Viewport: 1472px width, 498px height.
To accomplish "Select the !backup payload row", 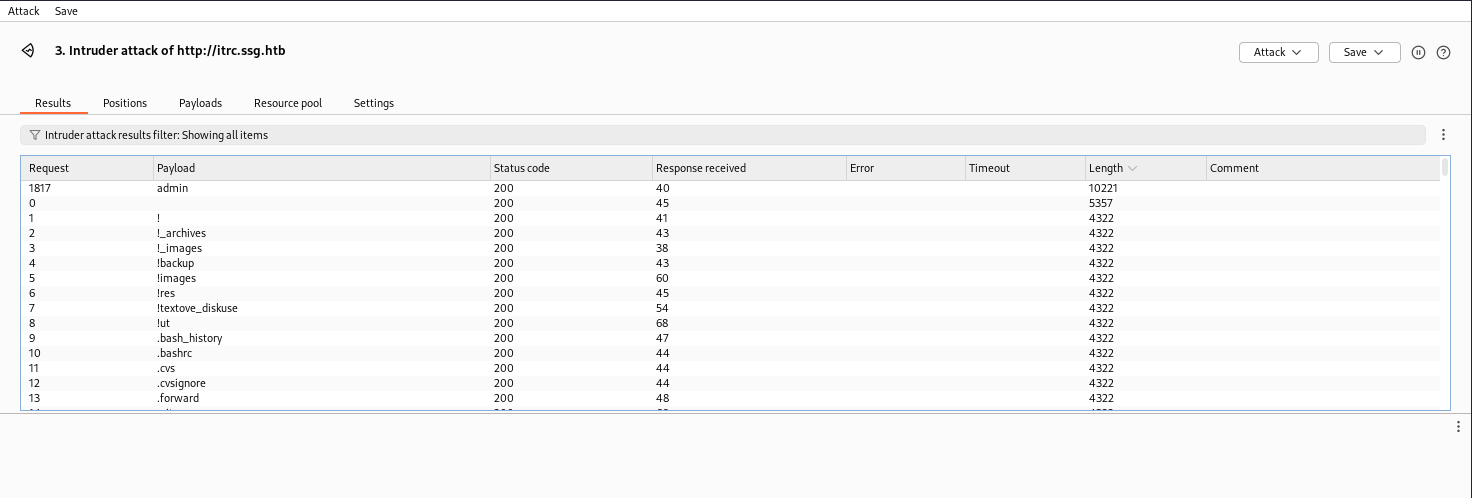I will (731, 263).
